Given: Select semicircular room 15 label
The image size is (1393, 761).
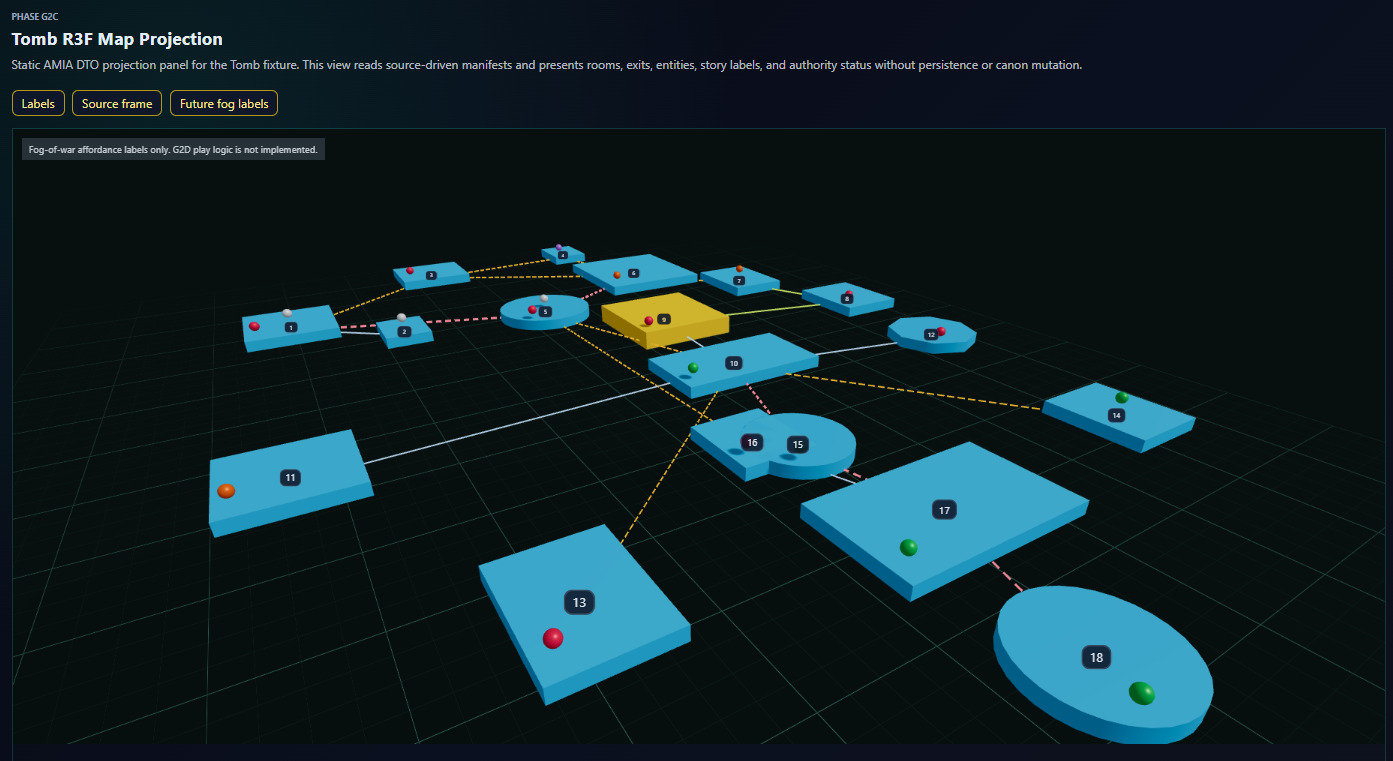Looking at the screenshot, I should point(797,444).
